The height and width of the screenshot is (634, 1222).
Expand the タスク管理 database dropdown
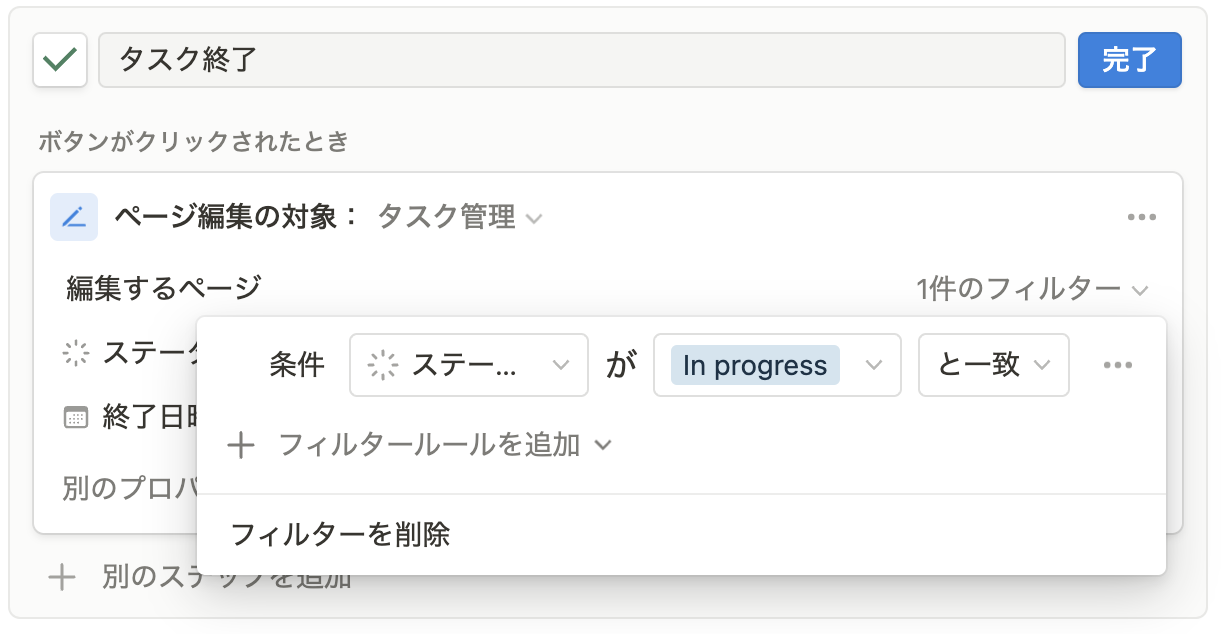pyautogui.click(x=460, y=217)
